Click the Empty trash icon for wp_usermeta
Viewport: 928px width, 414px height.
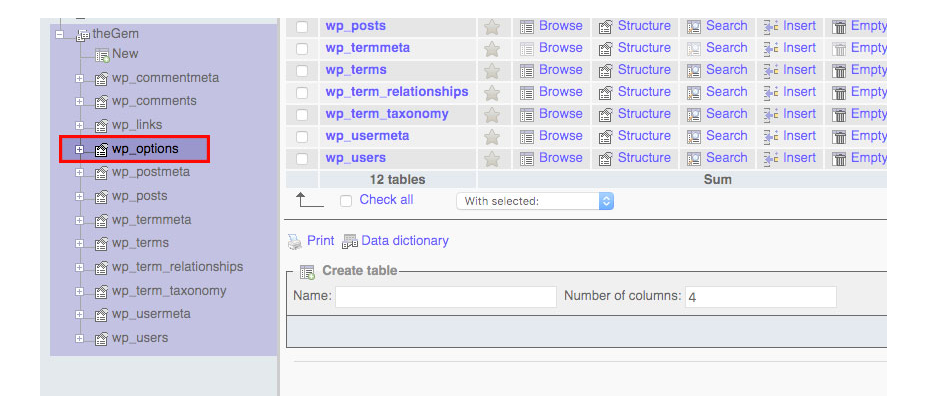coord(840,137)
